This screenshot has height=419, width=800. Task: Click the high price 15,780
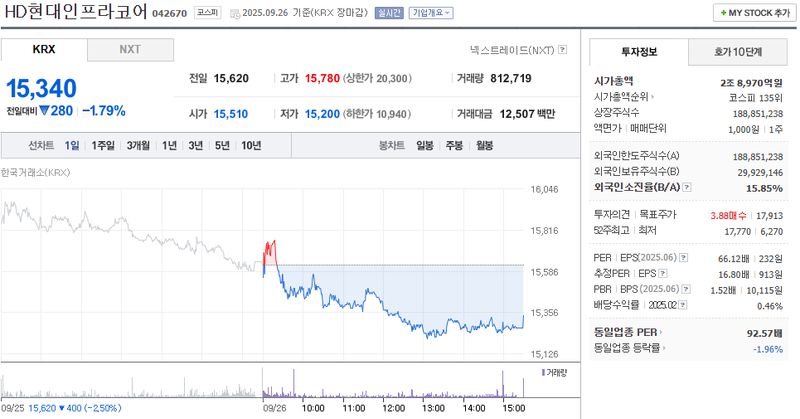coord(322,79)
